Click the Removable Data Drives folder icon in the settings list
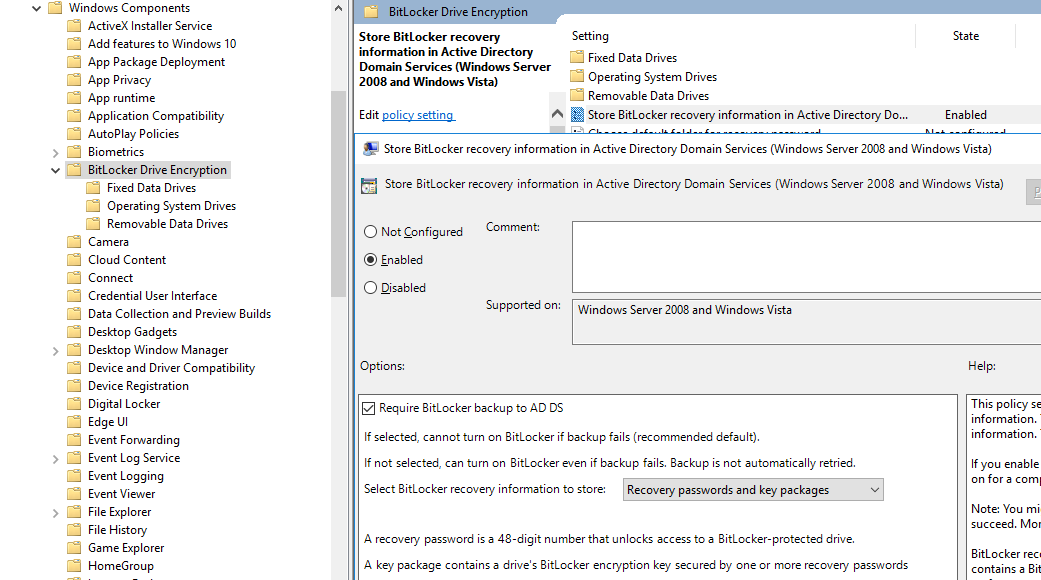This screenshot has height=580, width=1041. click(577, 95)
